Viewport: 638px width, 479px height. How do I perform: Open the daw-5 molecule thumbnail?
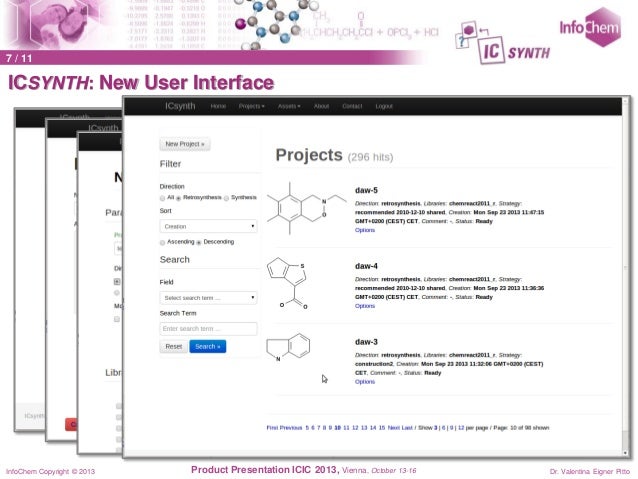click(307, 208)
